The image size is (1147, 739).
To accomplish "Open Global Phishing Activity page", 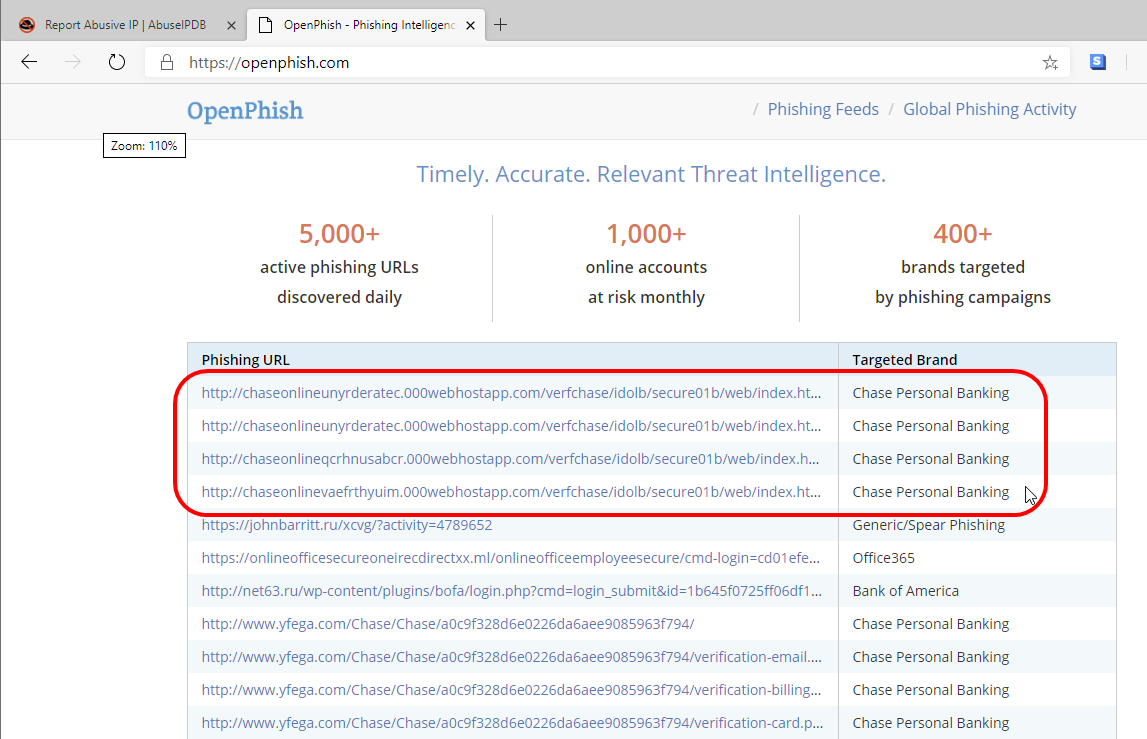I will point(990,109).
